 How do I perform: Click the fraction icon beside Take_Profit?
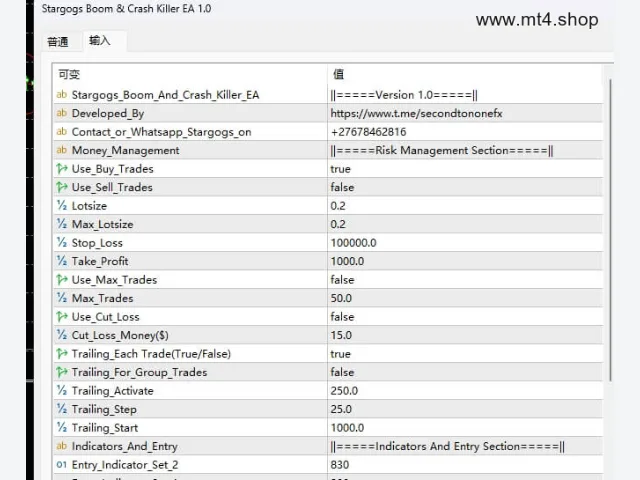pyautogui.click(x=62, y=261)
